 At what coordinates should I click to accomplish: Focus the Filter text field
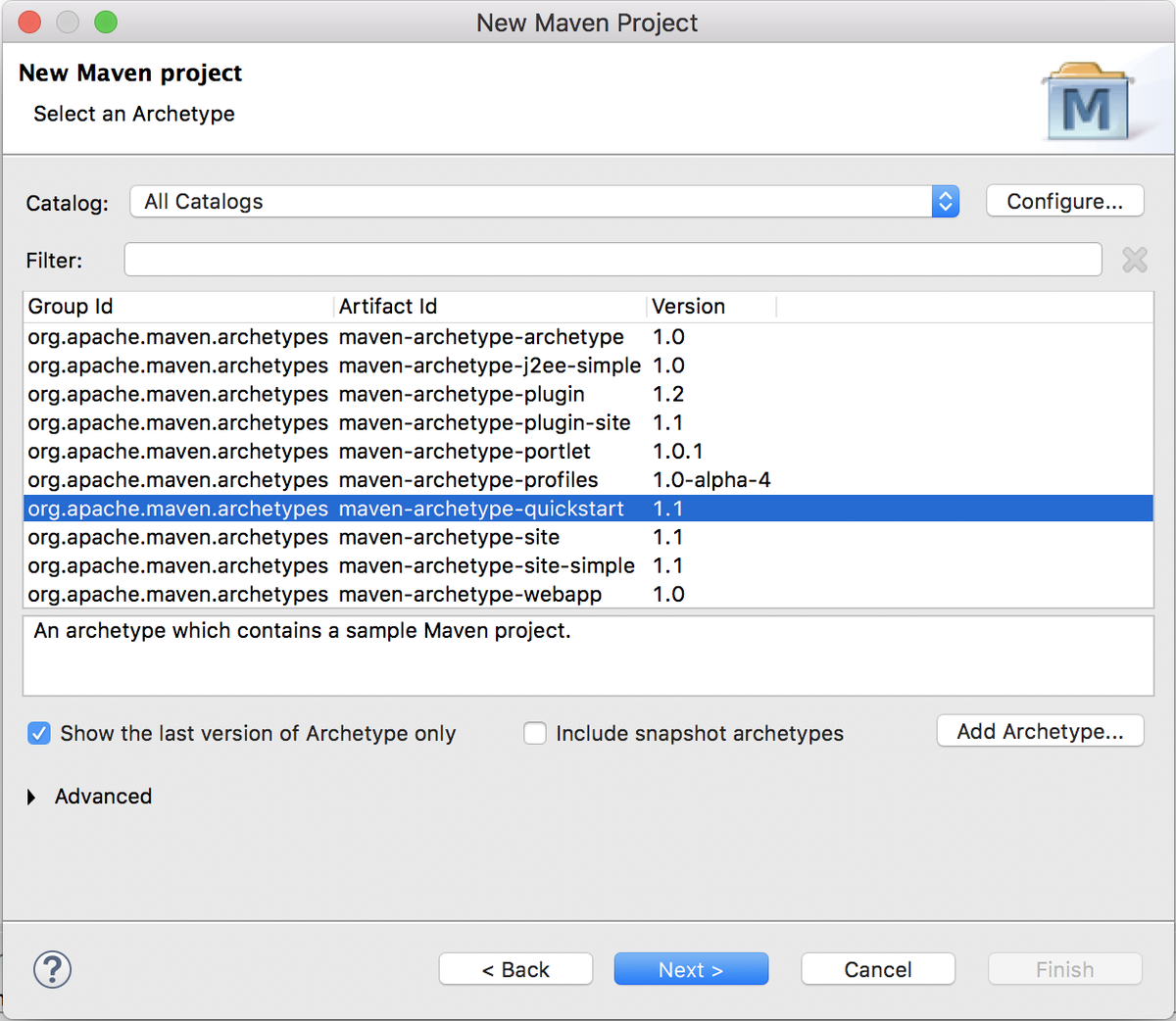[x=612, y=260]
